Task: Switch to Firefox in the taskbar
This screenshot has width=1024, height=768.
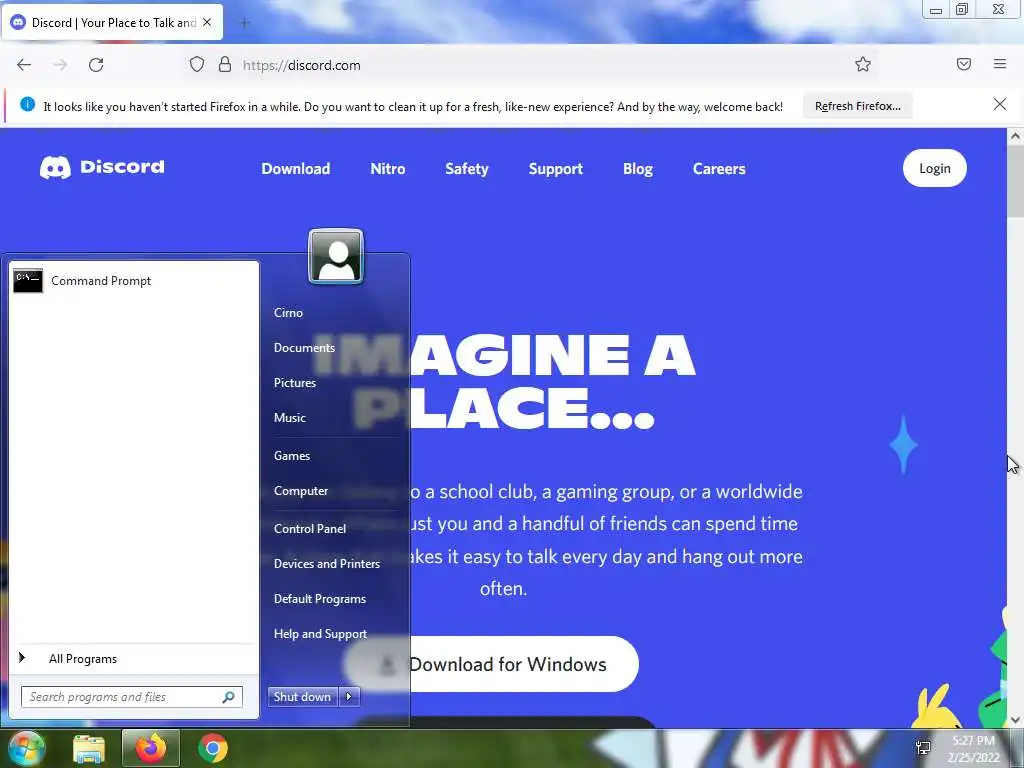Action: pyautogui.click(x=151, y=748)
